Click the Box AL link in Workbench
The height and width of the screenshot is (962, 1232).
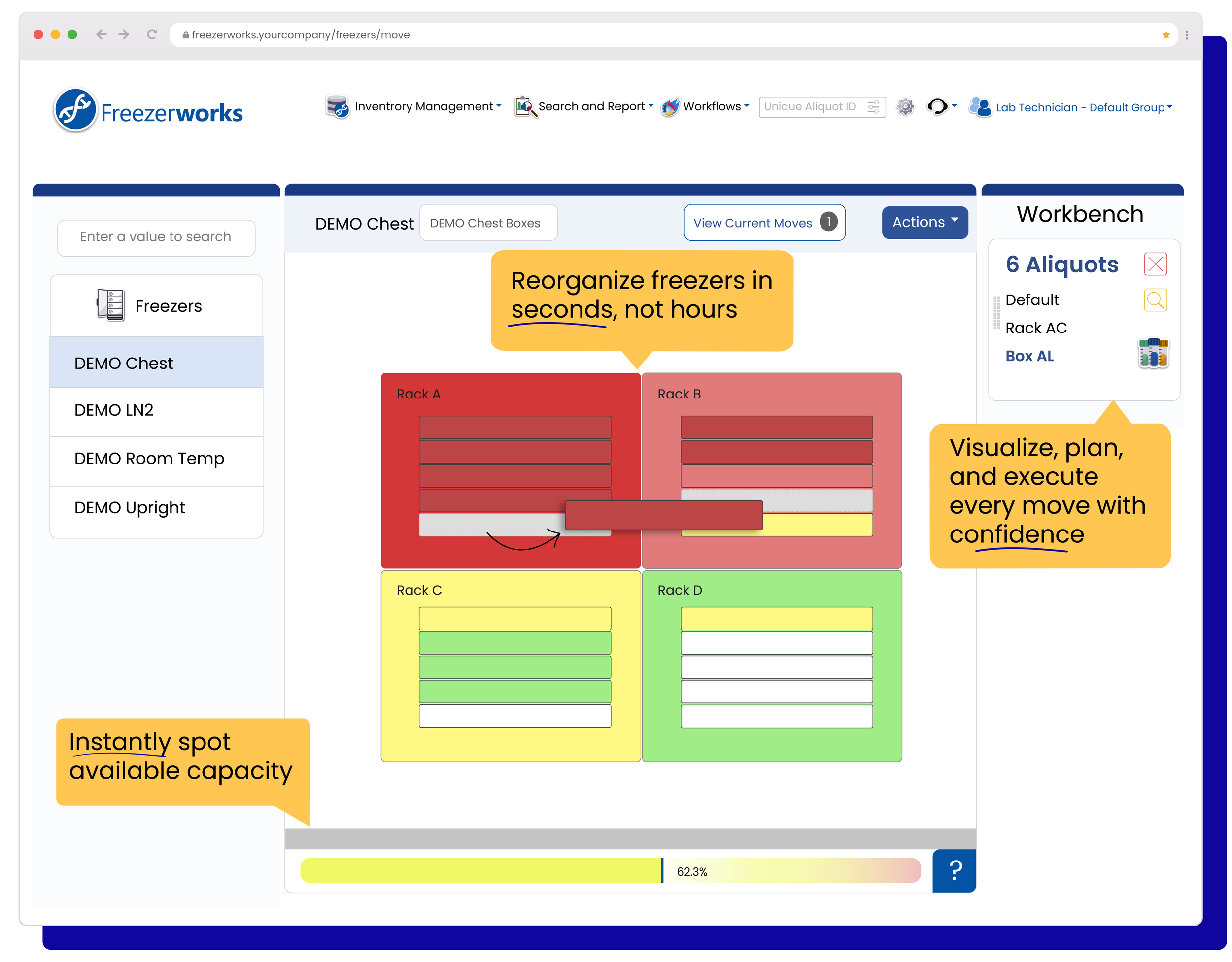pos(1029,356)
